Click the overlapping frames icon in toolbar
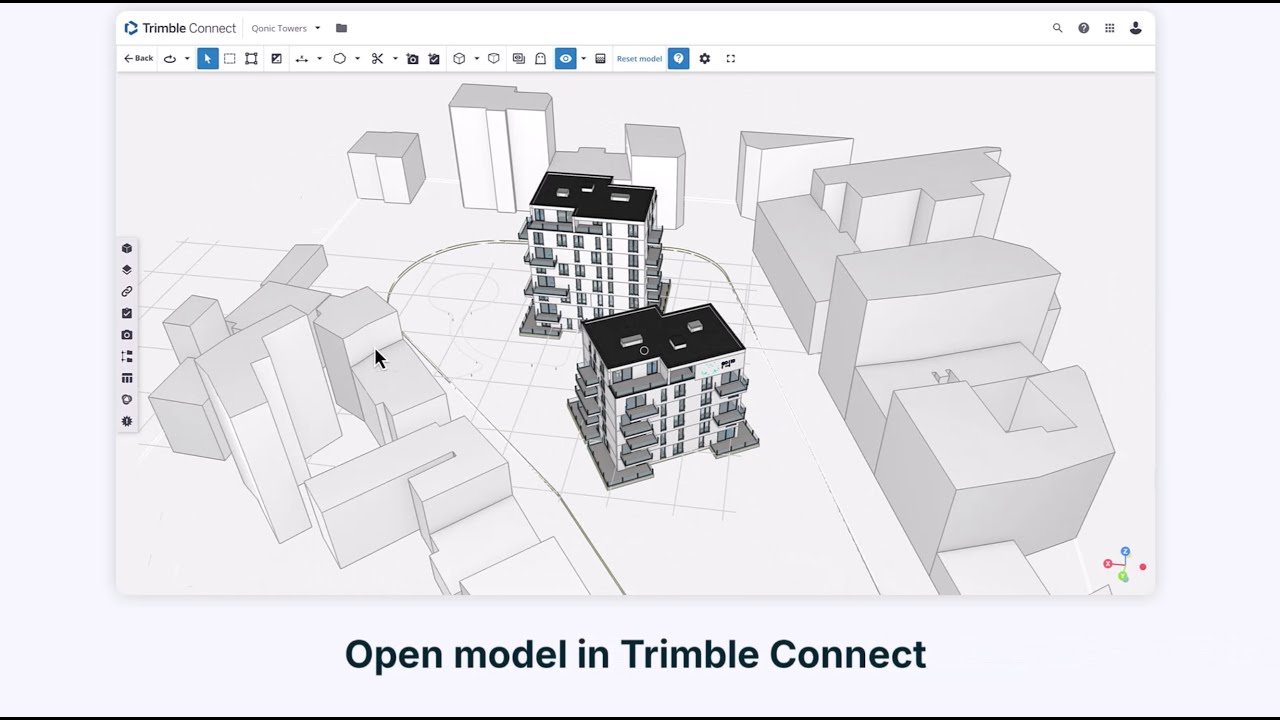Image resolution: width=1280 pixels, height=720 pixels. click(518, 59)
